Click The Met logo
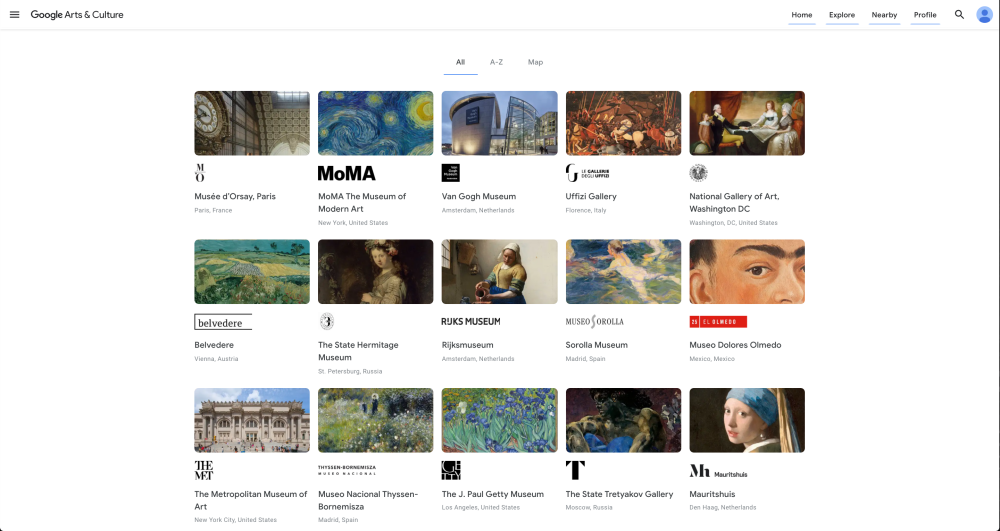This screenshot has height=531, width=1000. 204,470
